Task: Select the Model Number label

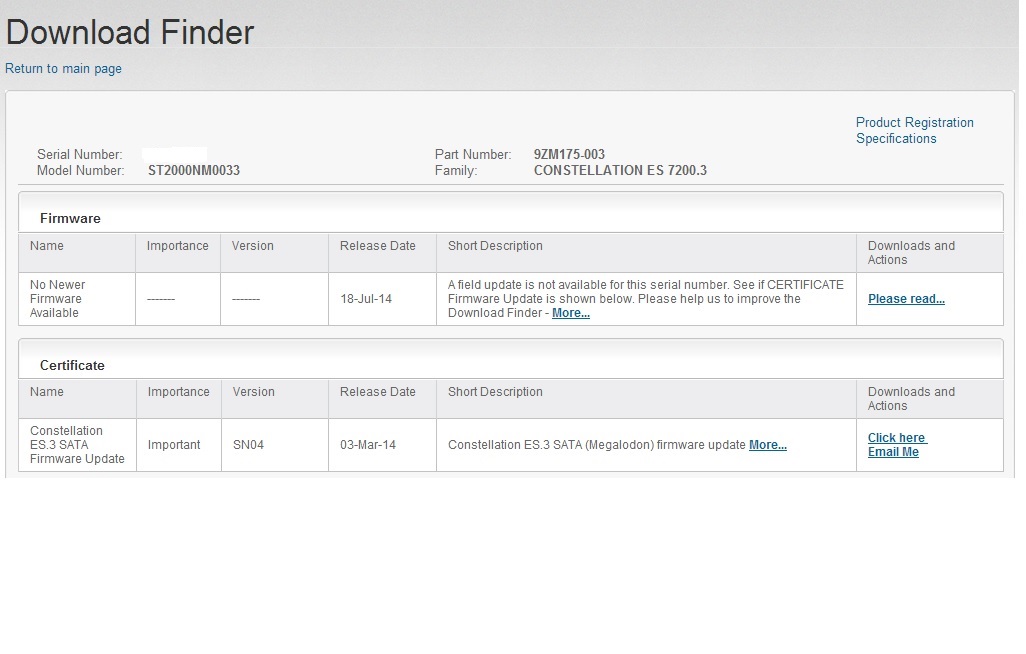Action: point(80,171)
